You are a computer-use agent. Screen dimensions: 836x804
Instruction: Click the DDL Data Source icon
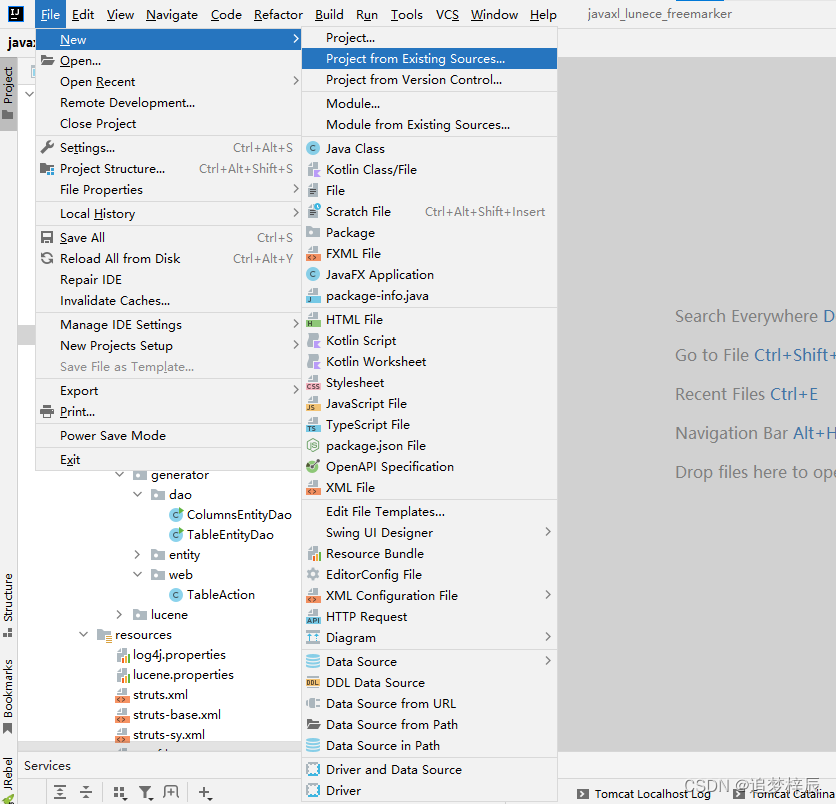[314, 683]
